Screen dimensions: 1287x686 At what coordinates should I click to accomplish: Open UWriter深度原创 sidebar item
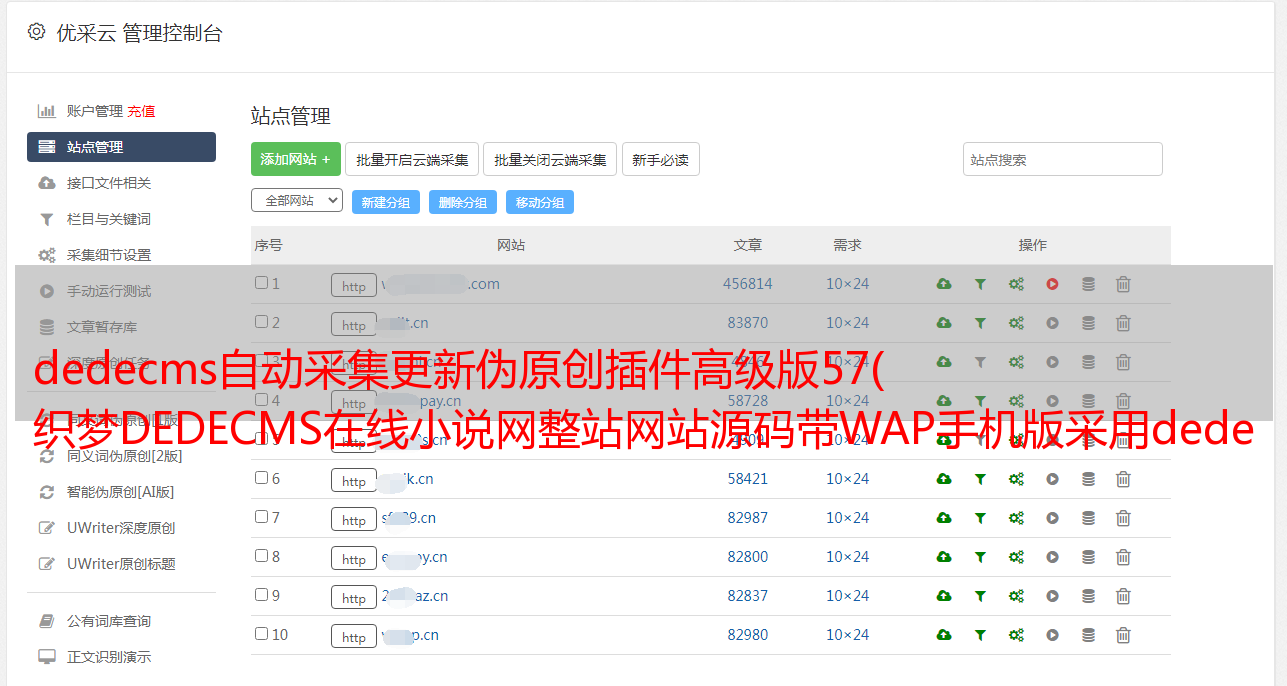click(121, 528)
